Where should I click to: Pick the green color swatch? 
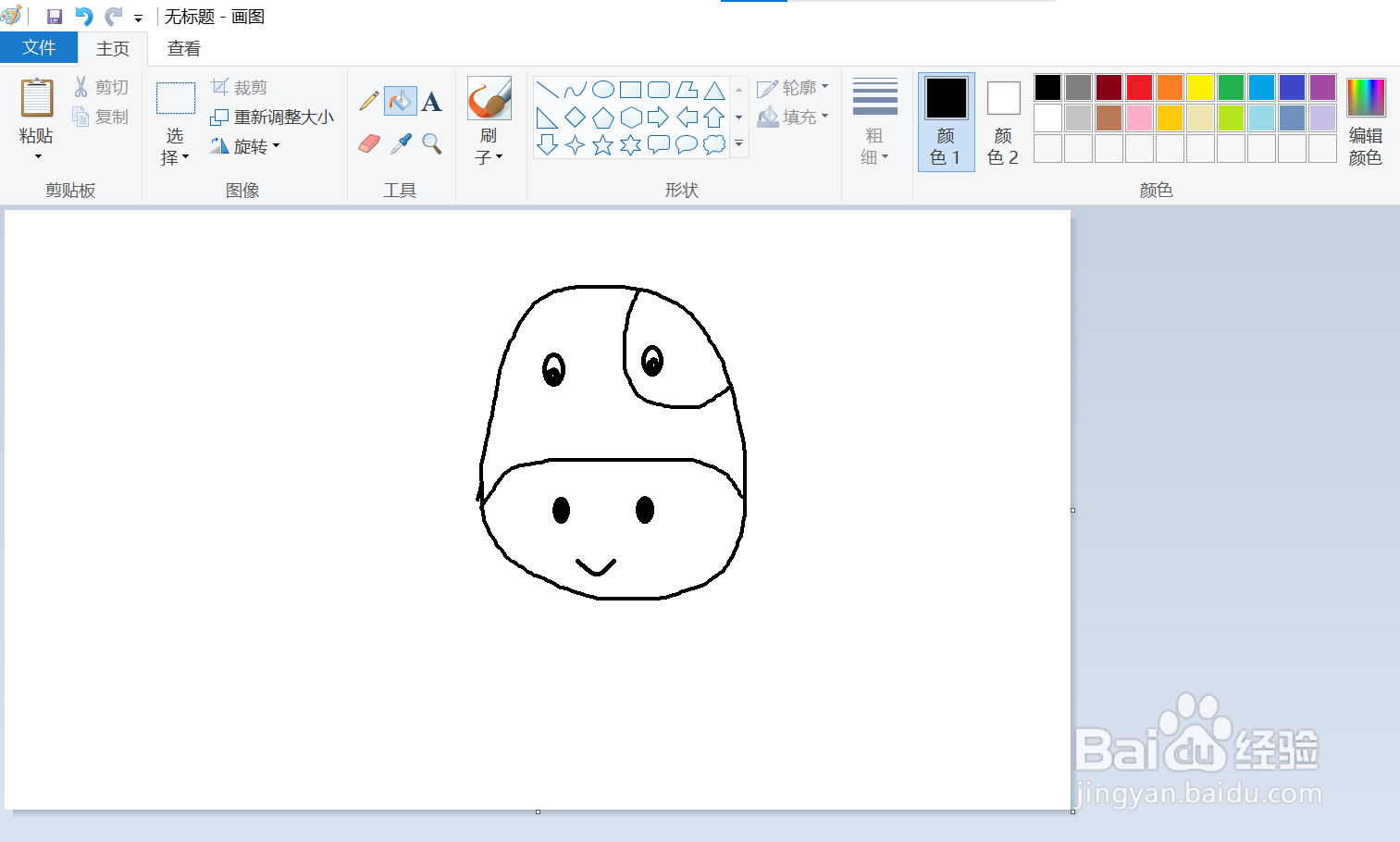[1231, 87]
